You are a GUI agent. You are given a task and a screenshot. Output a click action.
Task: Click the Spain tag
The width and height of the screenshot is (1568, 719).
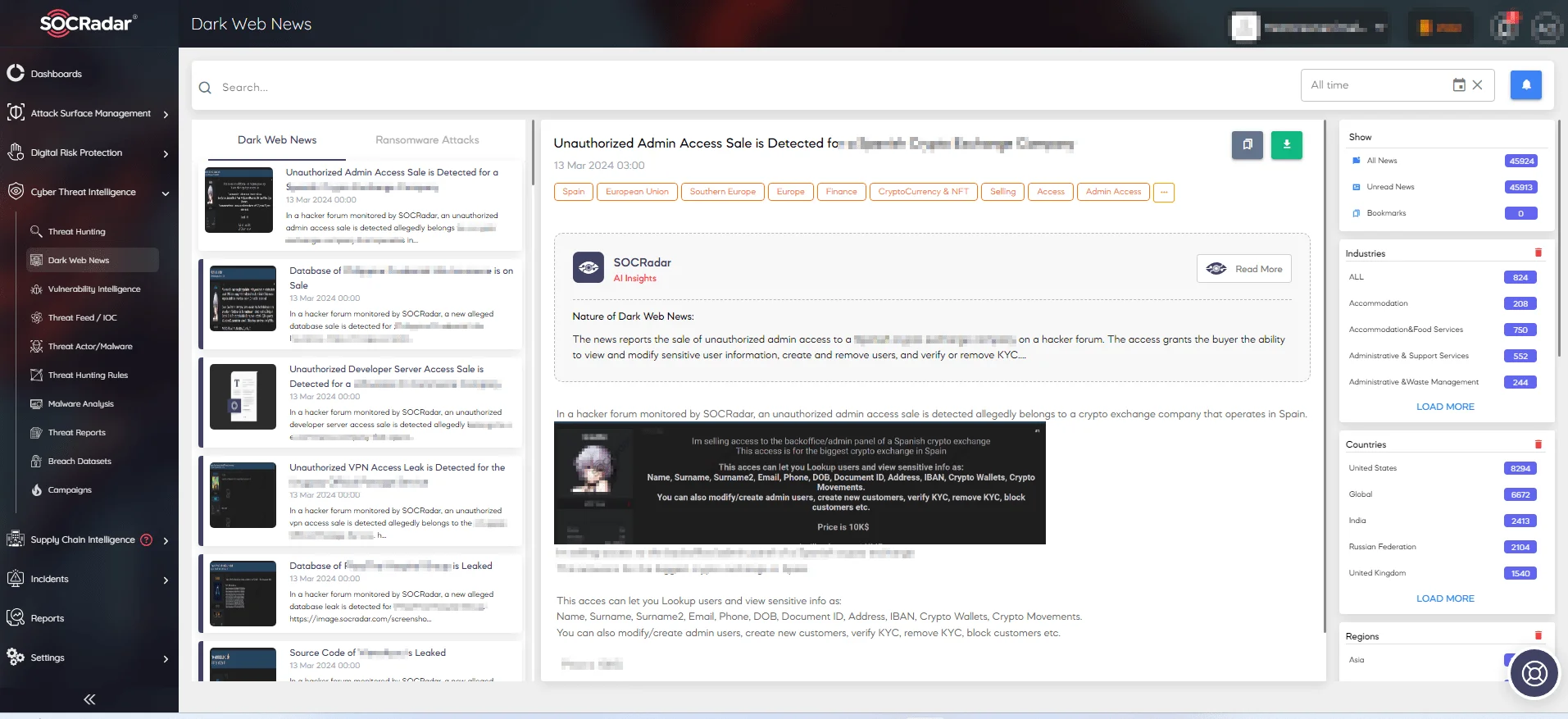click(574, 192)
